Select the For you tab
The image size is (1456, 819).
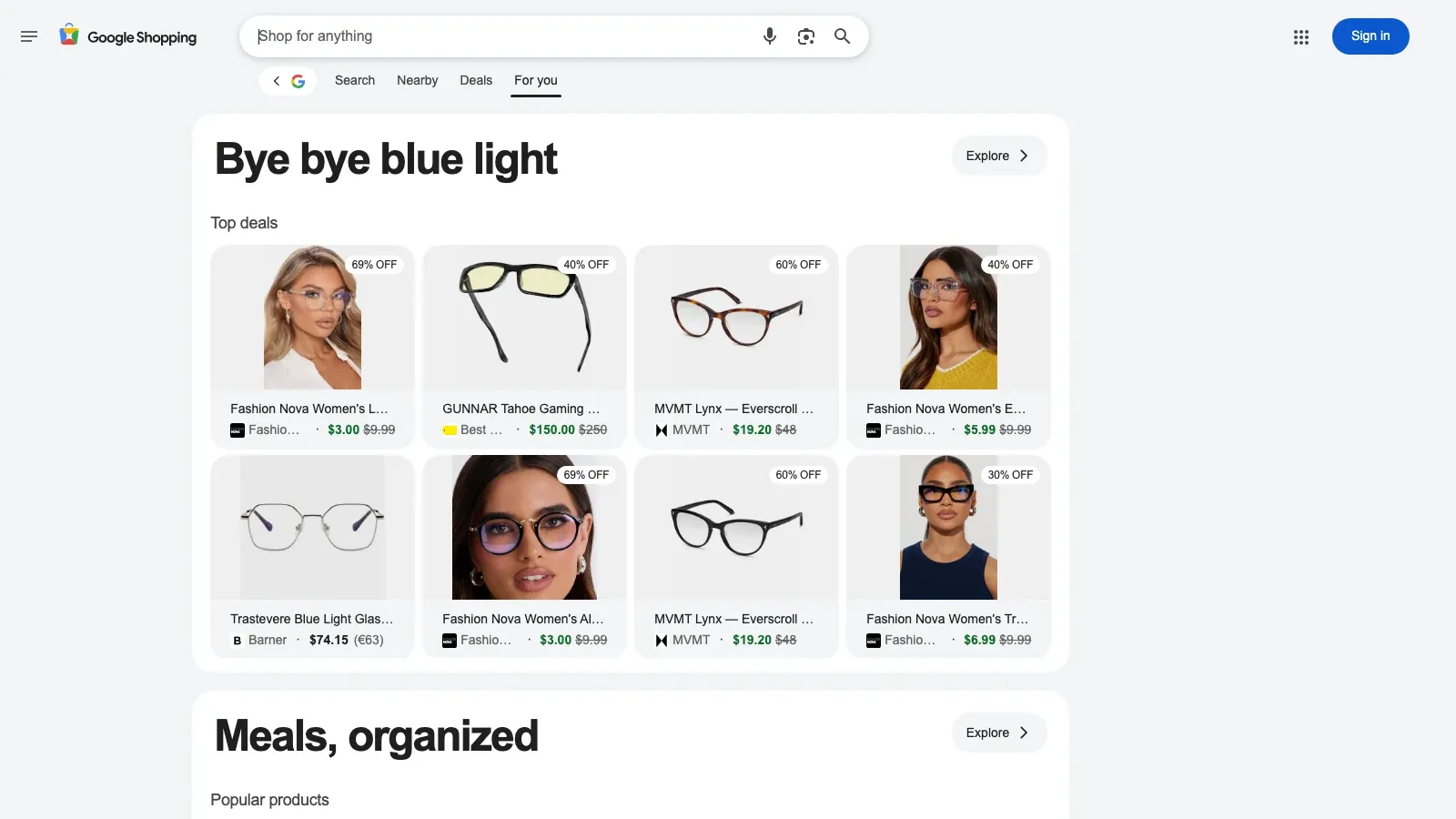[x=536, y=80]
